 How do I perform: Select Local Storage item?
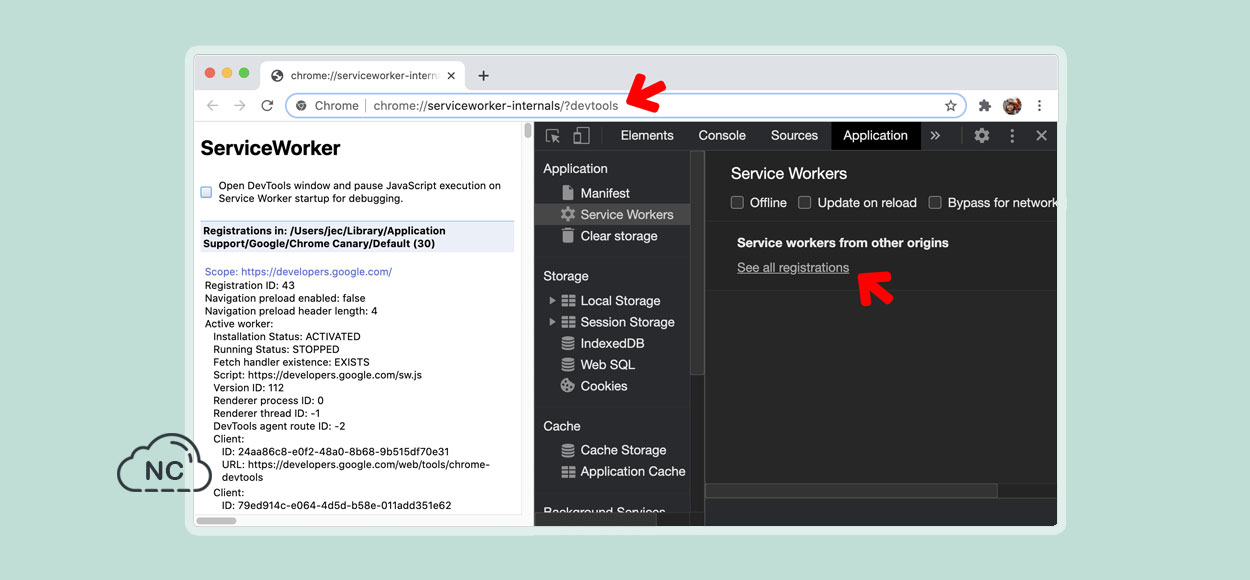click(620, 301)
